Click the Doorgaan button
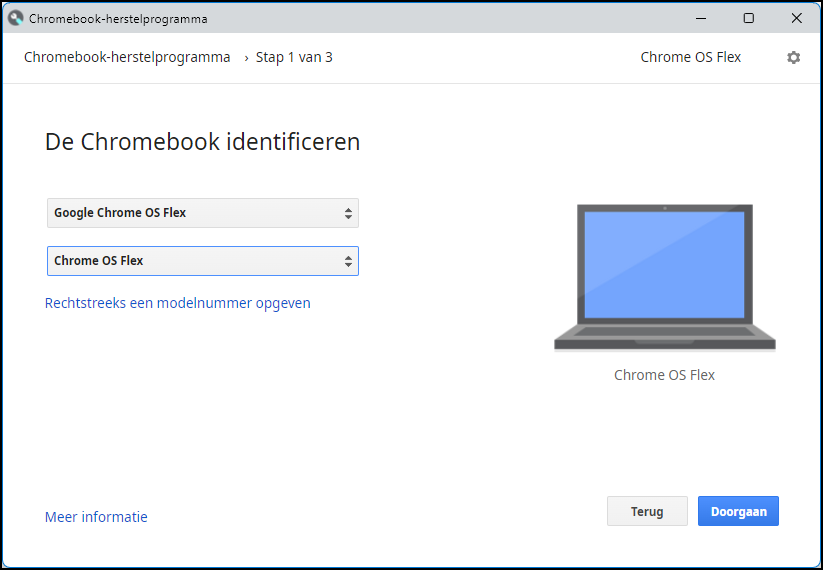 (x=738, y=511)
